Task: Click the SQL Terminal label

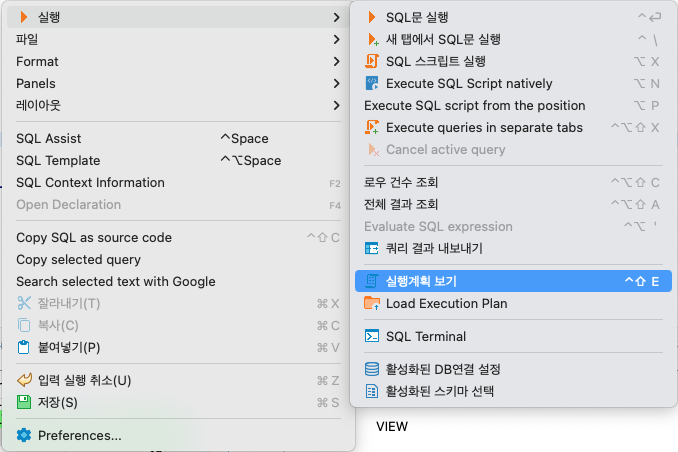Action: tap(426, 336)
